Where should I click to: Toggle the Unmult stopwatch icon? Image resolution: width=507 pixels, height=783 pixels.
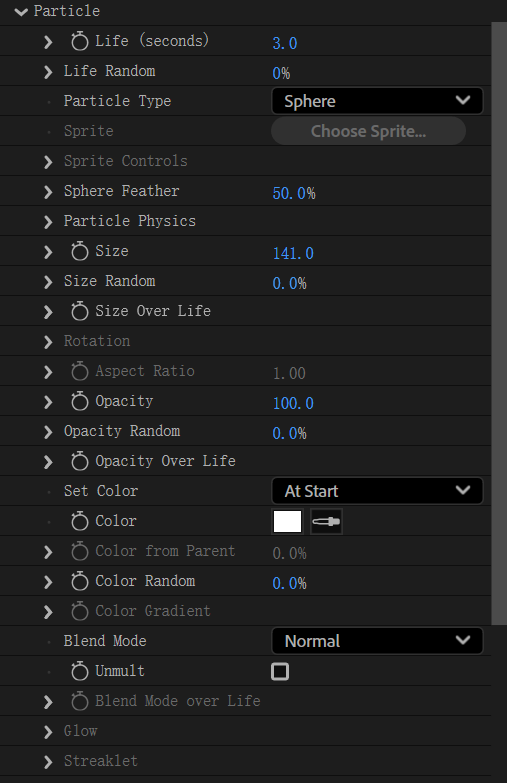click(x=79, y=671)
